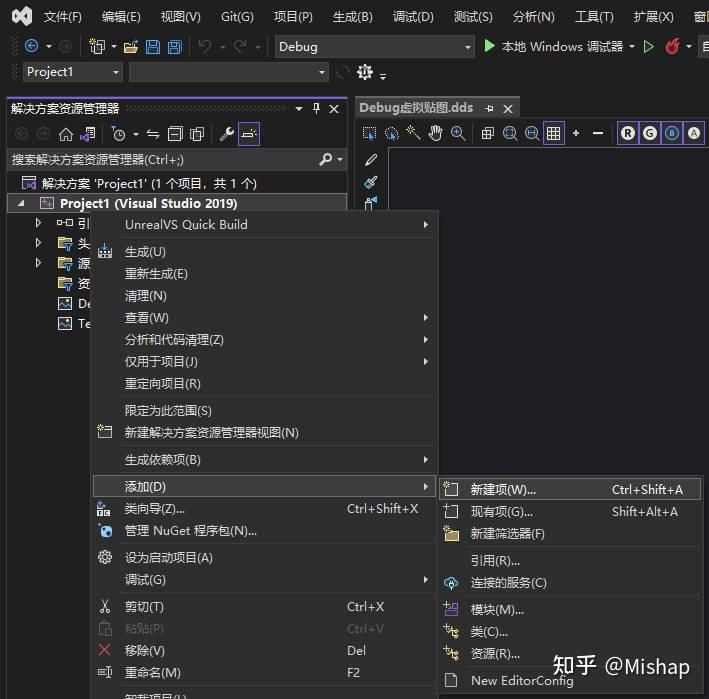709x699 pixels.
Task: Select 新建项(W)... in Add submenu
Action: 570,490
